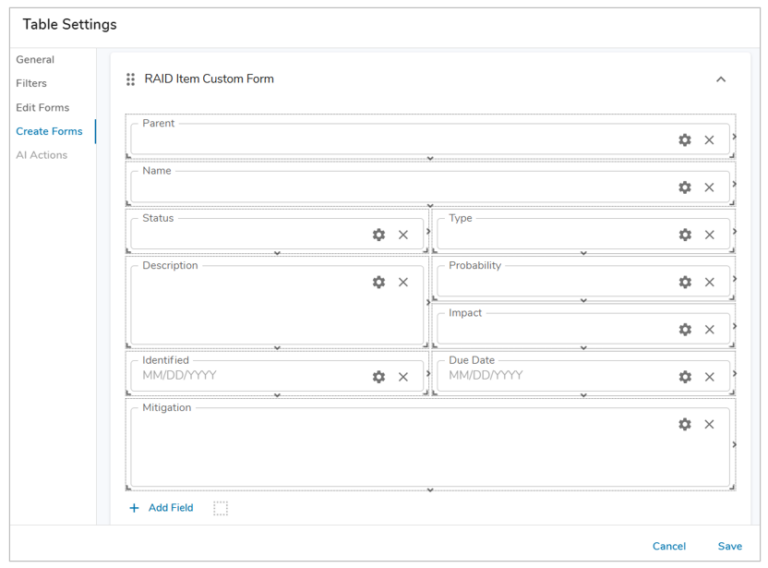The height and width of the screenshot is (568, 768).
Task: Remove the Due Date field with X
Action: 709,377
